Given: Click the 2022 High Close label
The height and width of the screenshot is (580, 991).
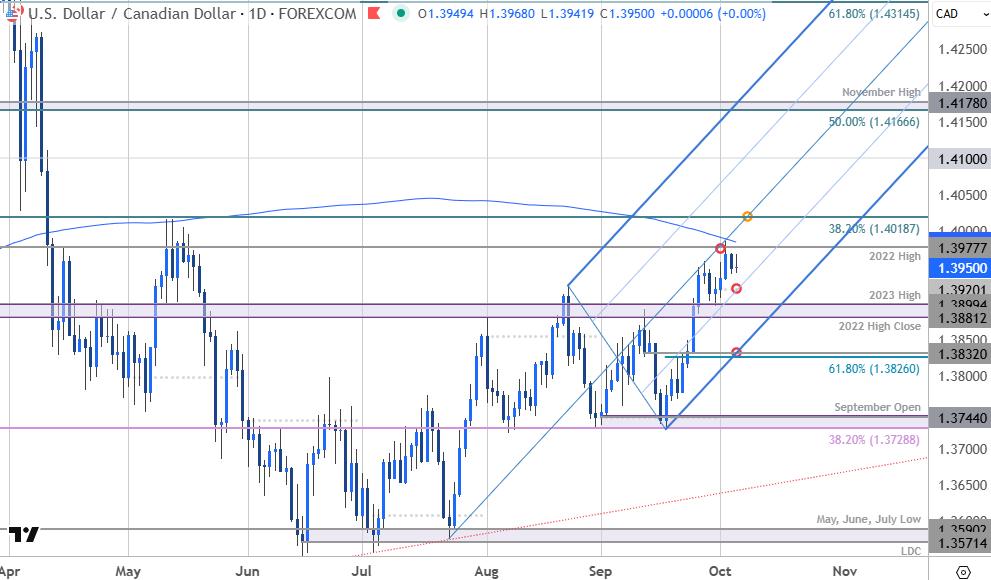Looking at the screenshot, I should pos(880,326).
